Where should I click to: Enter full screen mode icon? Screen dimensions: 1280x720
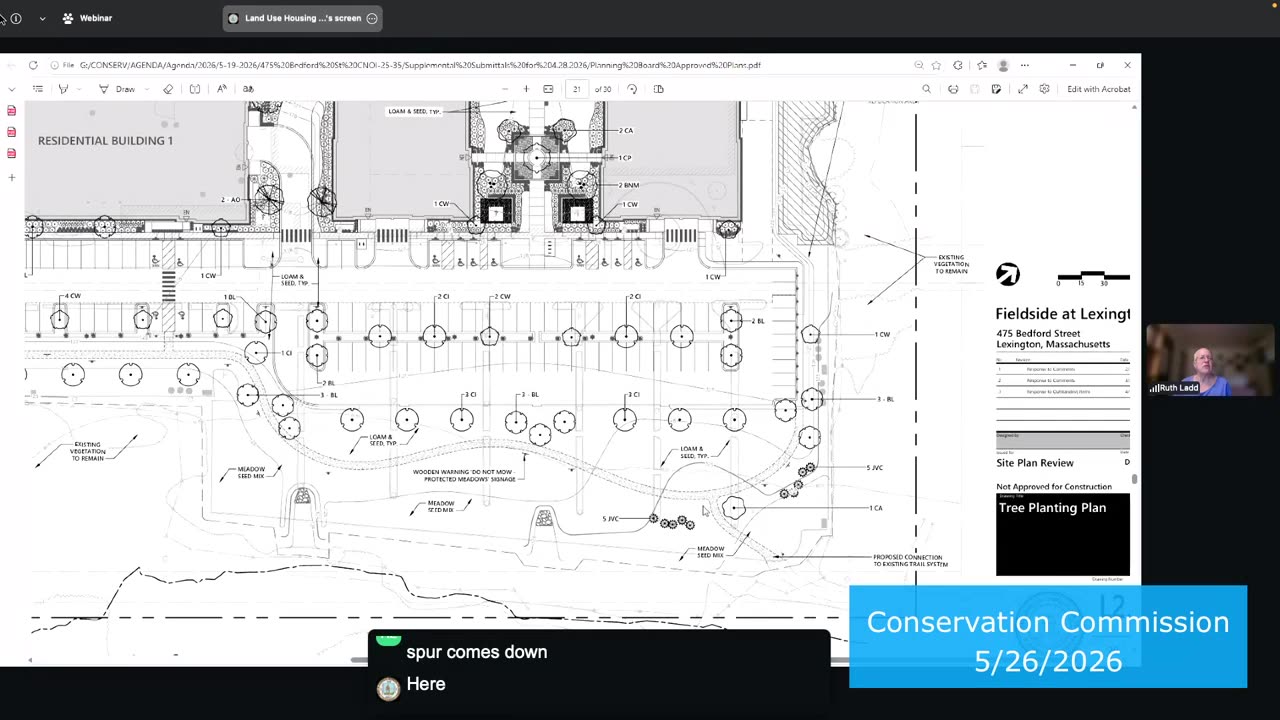pos(1023,89)
